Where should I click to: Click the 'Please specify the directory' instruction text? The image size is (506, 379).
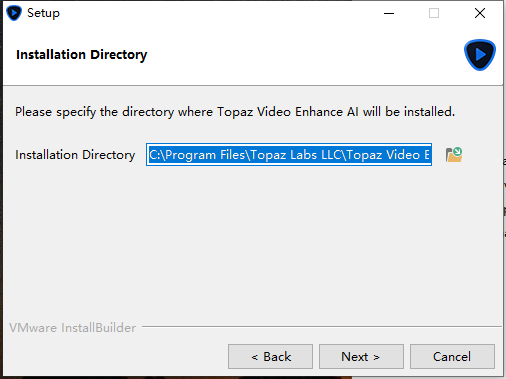235,112
